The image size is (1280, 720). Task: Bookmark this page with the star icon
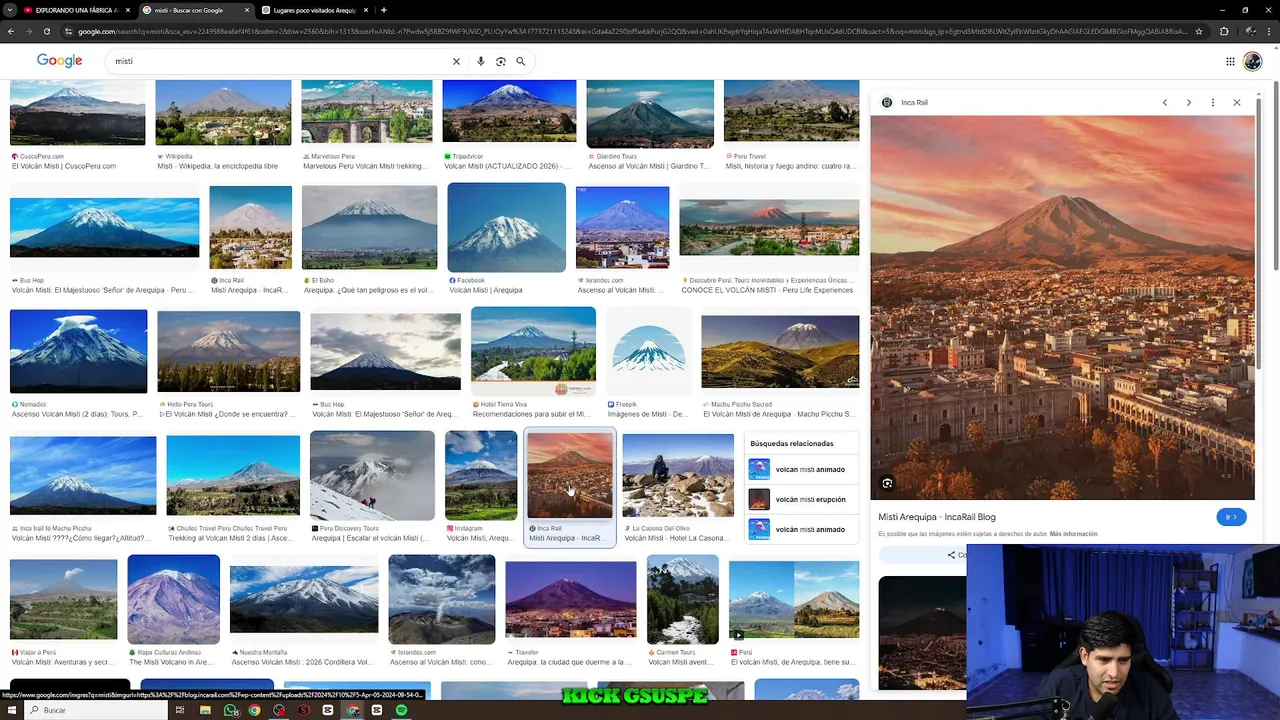[x=1198, y=31]
